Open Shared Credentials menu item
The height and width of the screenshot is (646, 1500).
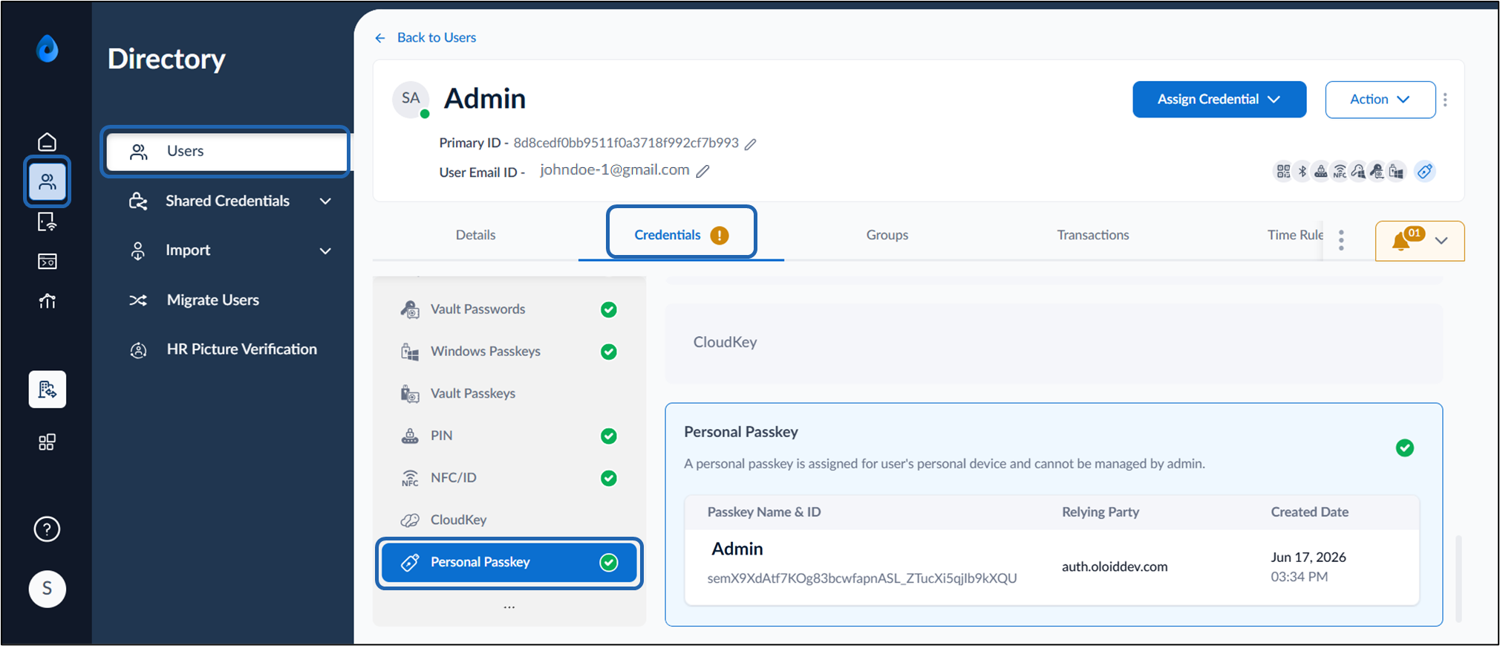point(228,201)
